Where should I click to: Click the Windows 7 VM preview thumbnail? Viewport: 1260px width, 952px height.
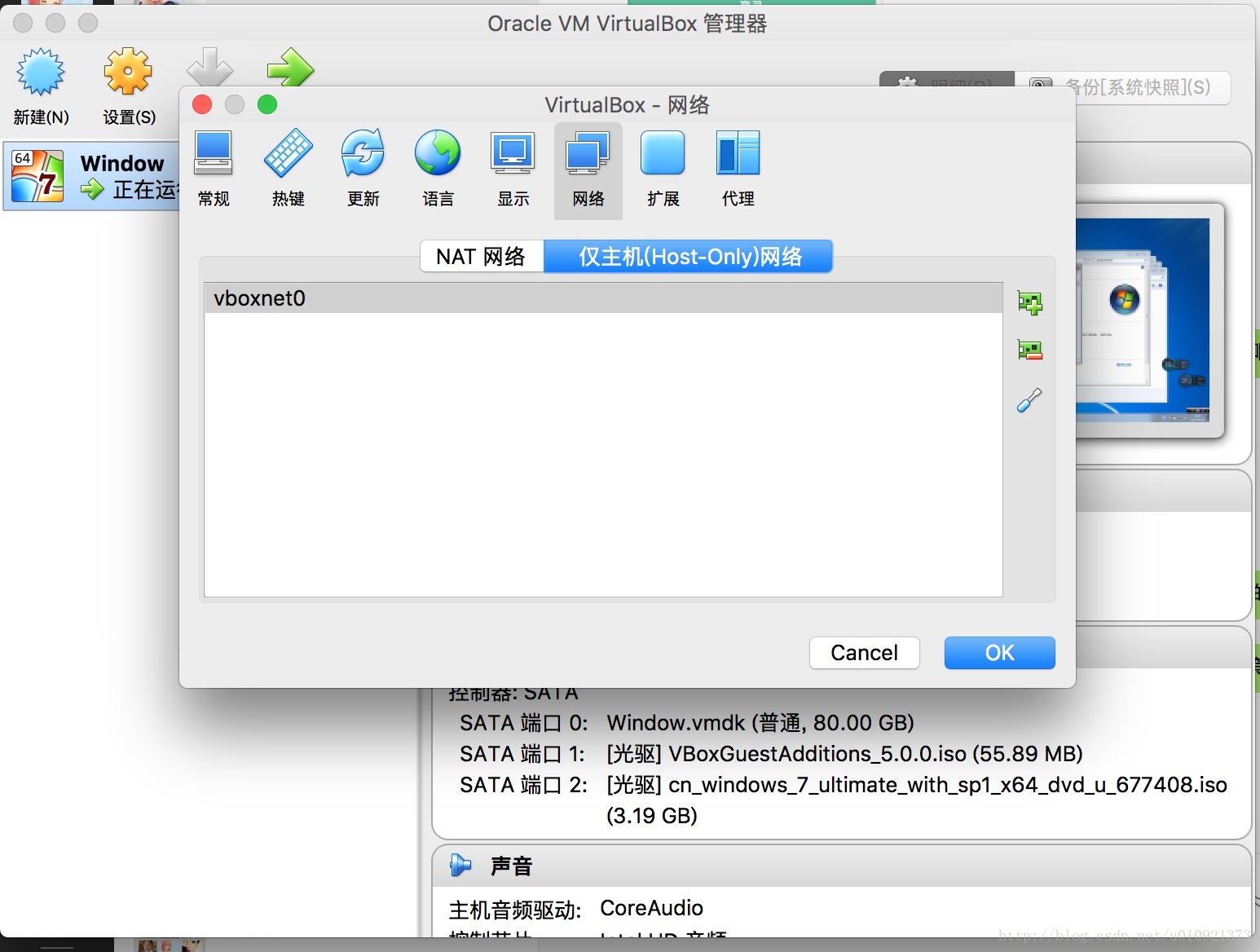coord(1143,320)
